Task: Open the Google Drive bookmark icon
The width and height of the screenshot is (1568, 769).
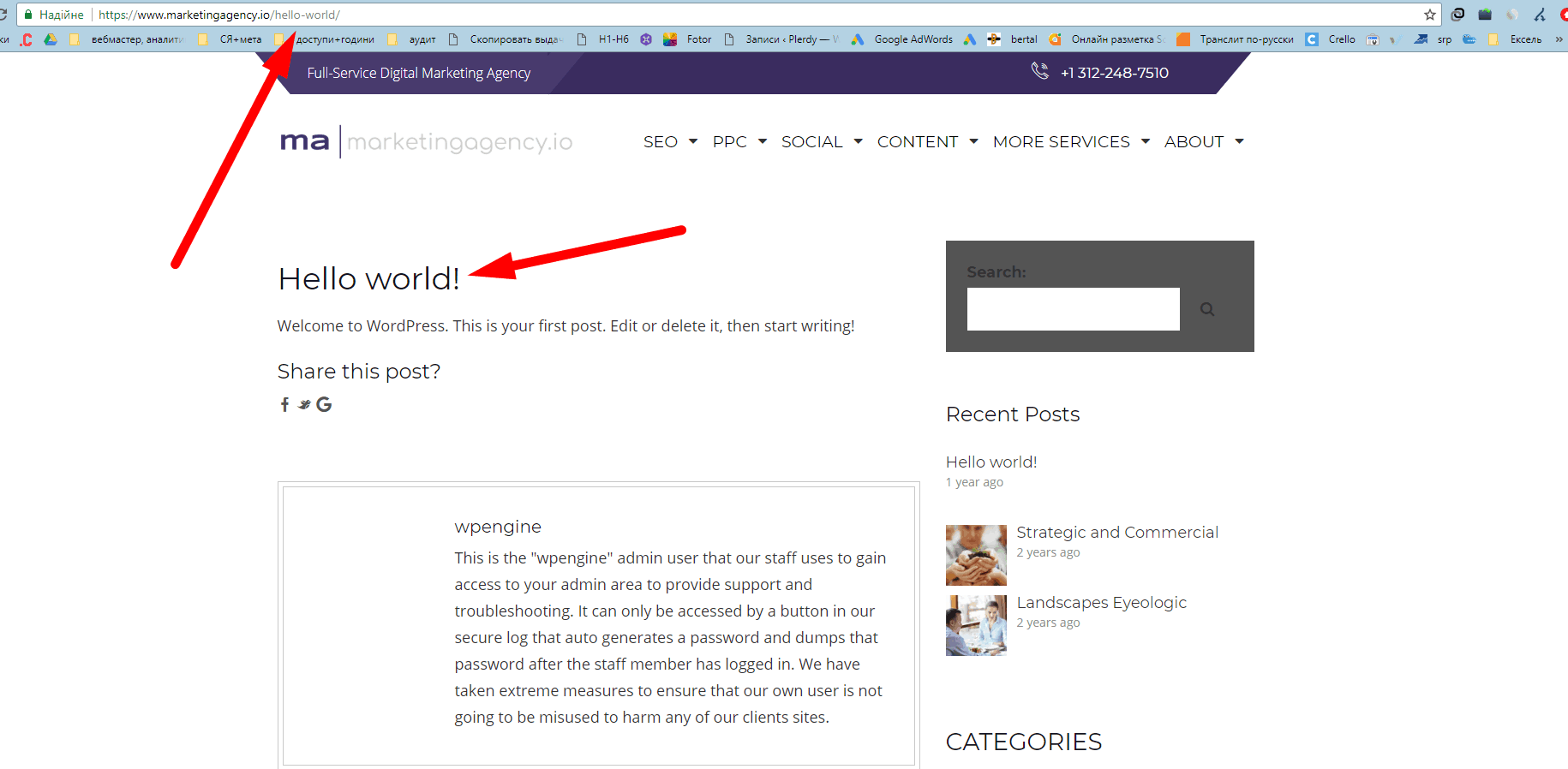Action: point(51,39)
